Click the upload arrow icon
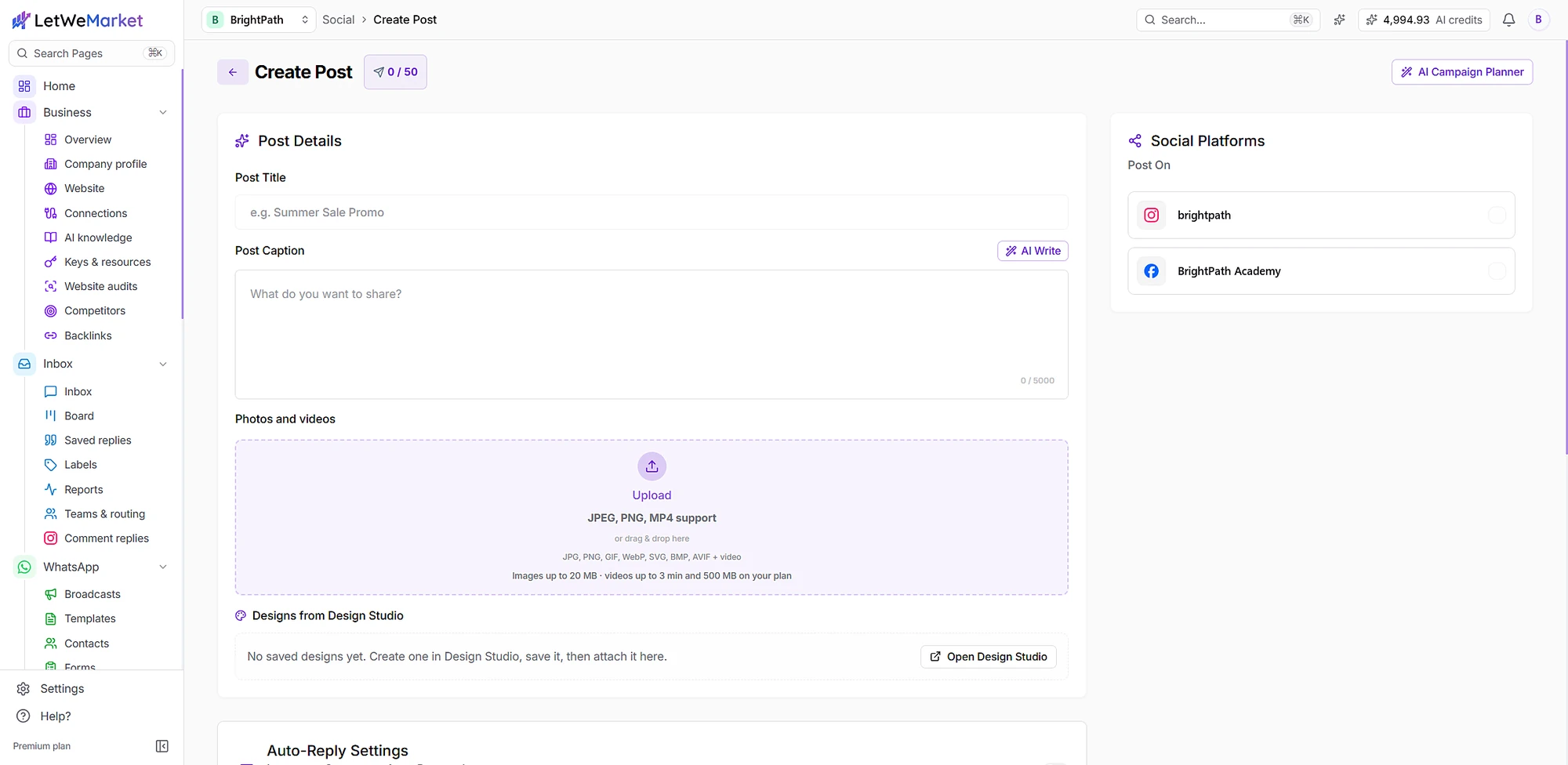This screenshot has height=765, width=1568. (652, 466)
